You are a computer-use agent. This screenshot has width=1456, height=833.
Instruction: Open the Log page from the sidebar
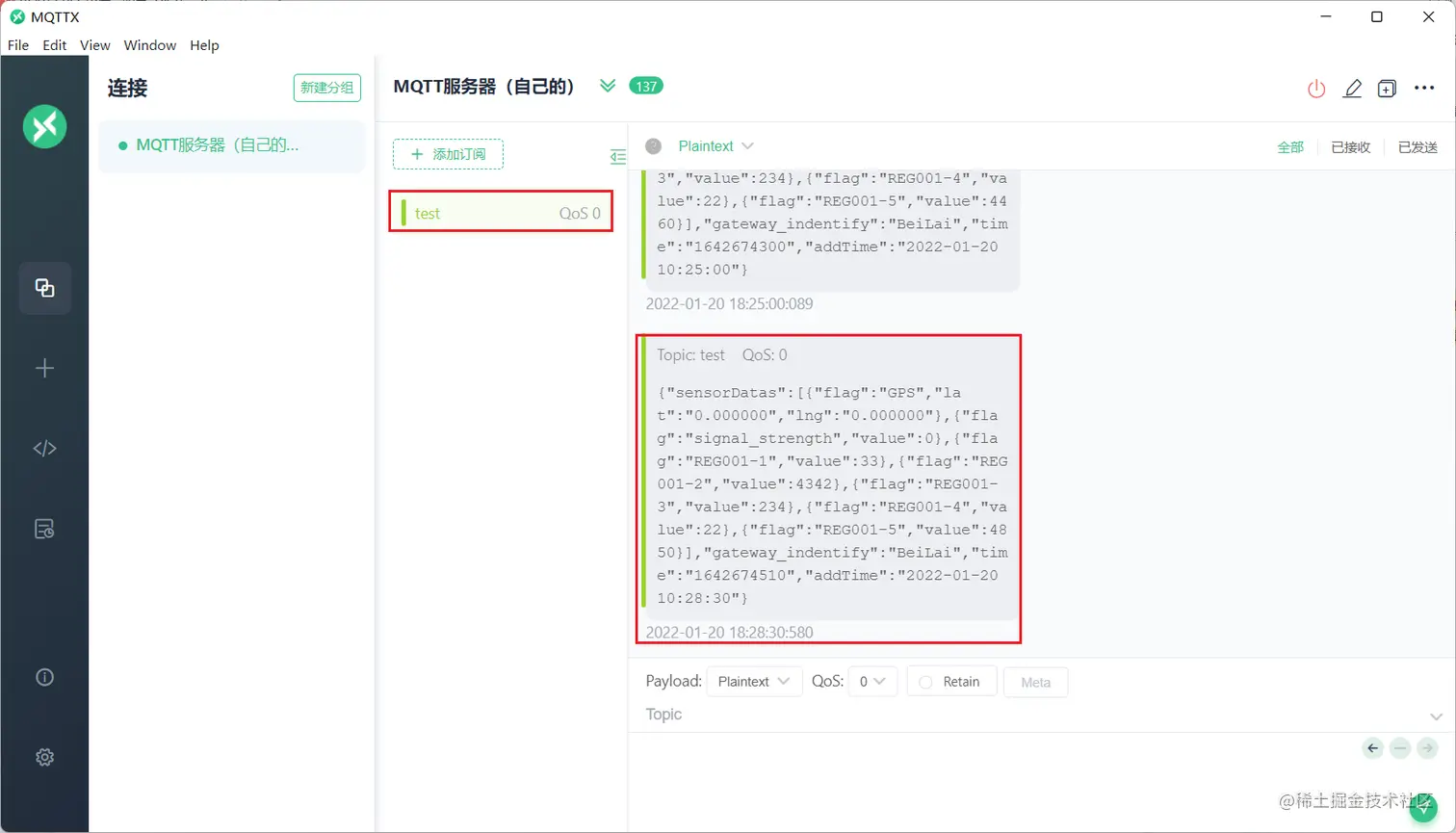pyautogui.click(x=44, y=529)
